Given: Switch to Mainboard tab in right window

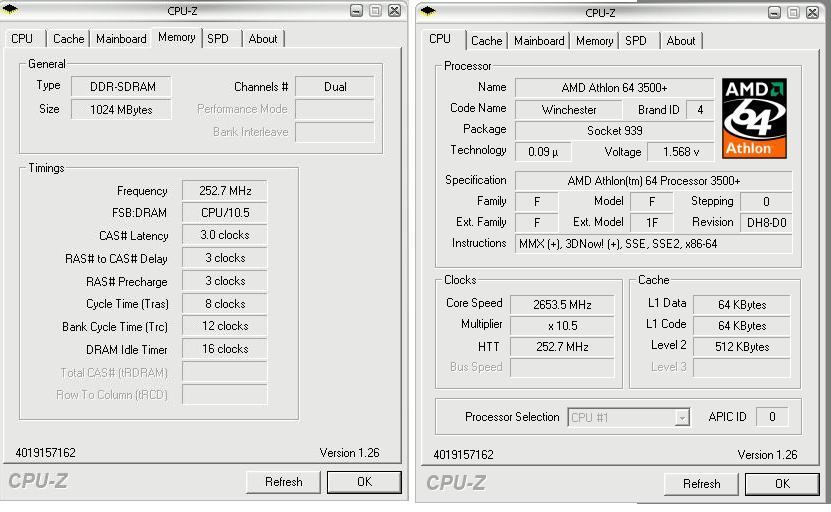Looking at the screenshot, I should pyautogui.click(x=539, y=41).
